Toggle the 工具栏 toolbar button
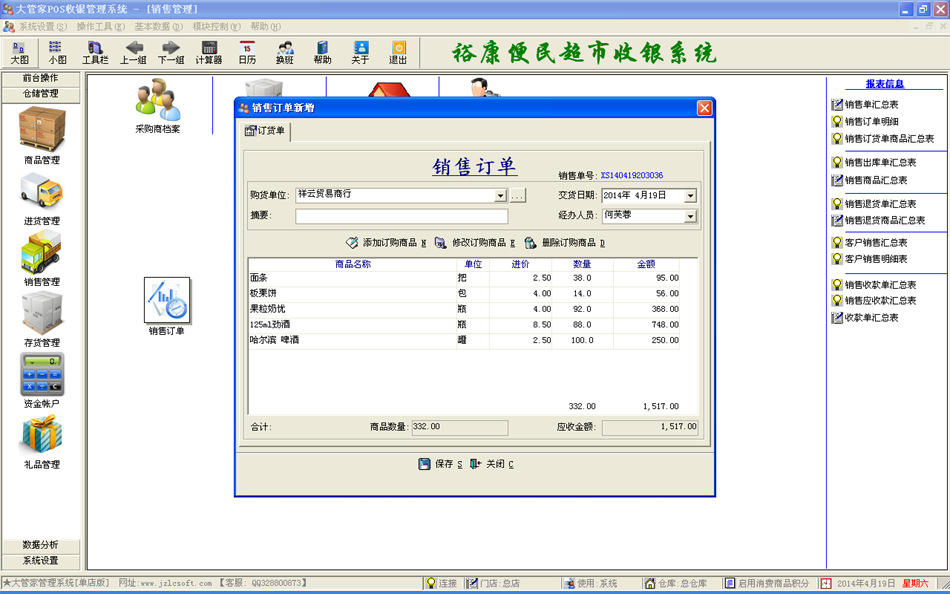The height and width of the screenshot is (594, 950). (x=95, y=53)
